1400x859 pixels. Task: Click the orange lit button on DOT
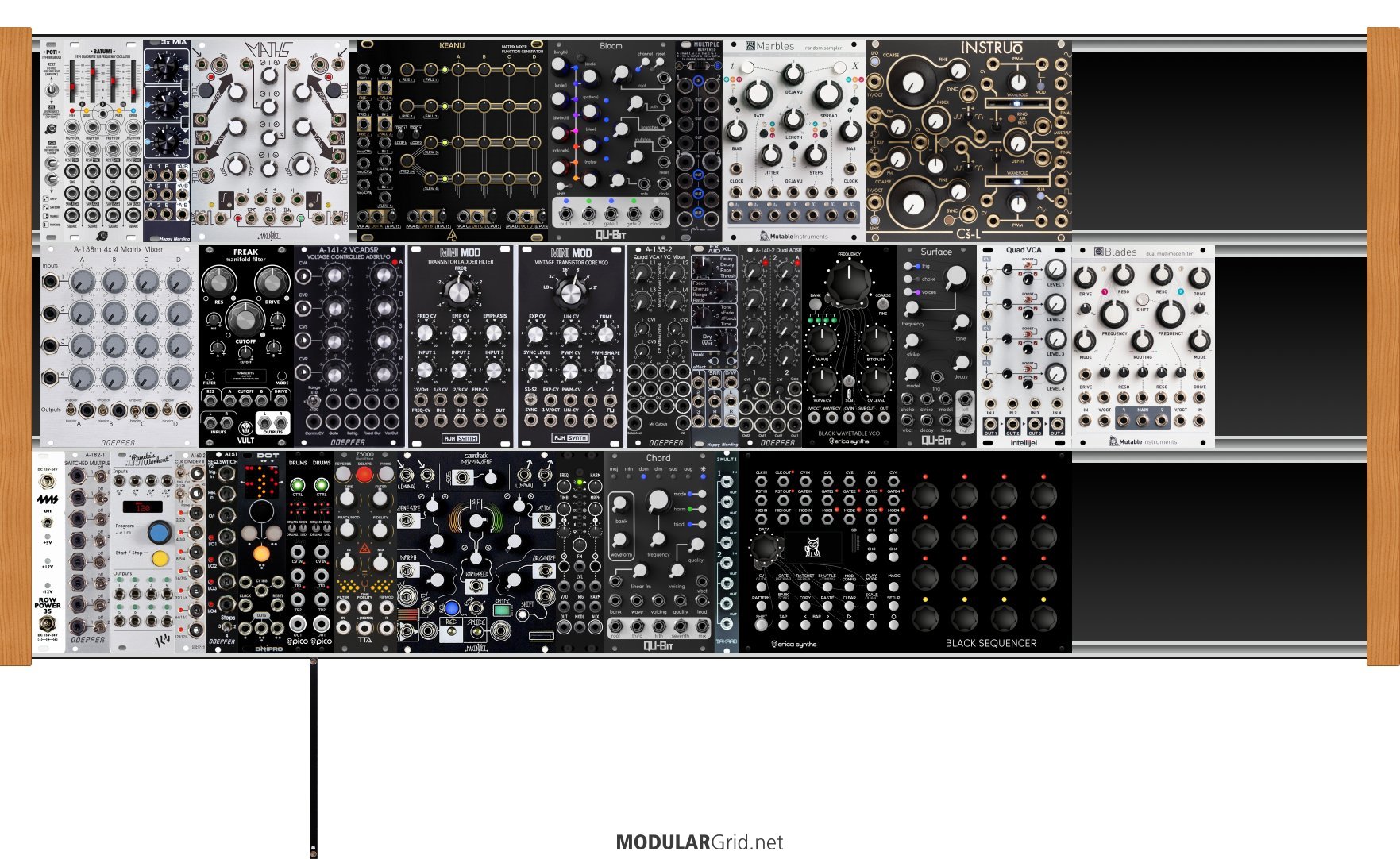[x=261, y=553]
